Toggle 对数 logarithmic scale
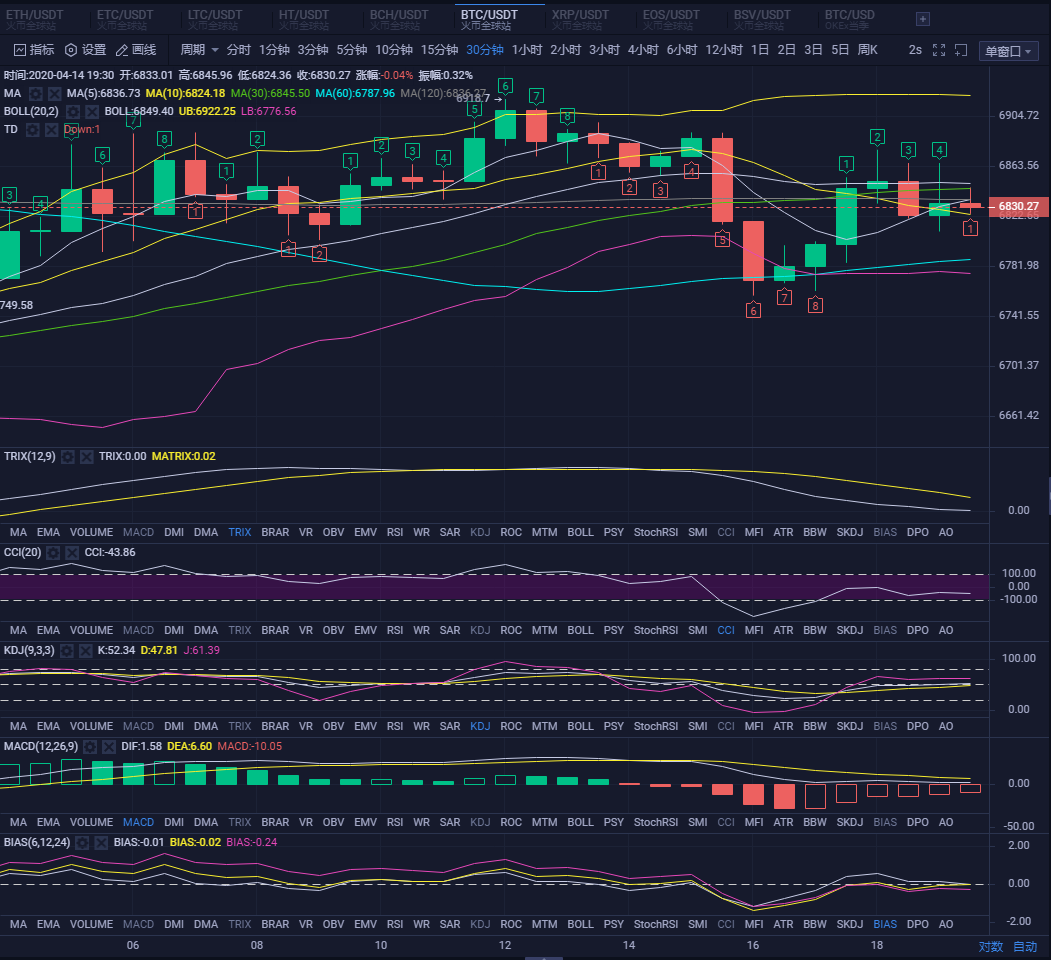 [x=991, y=947]
